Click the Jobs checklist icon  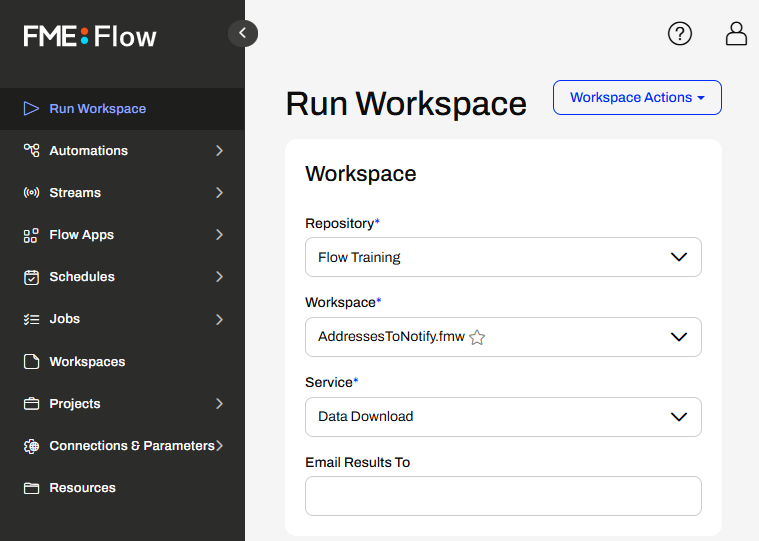click(31, 319)
